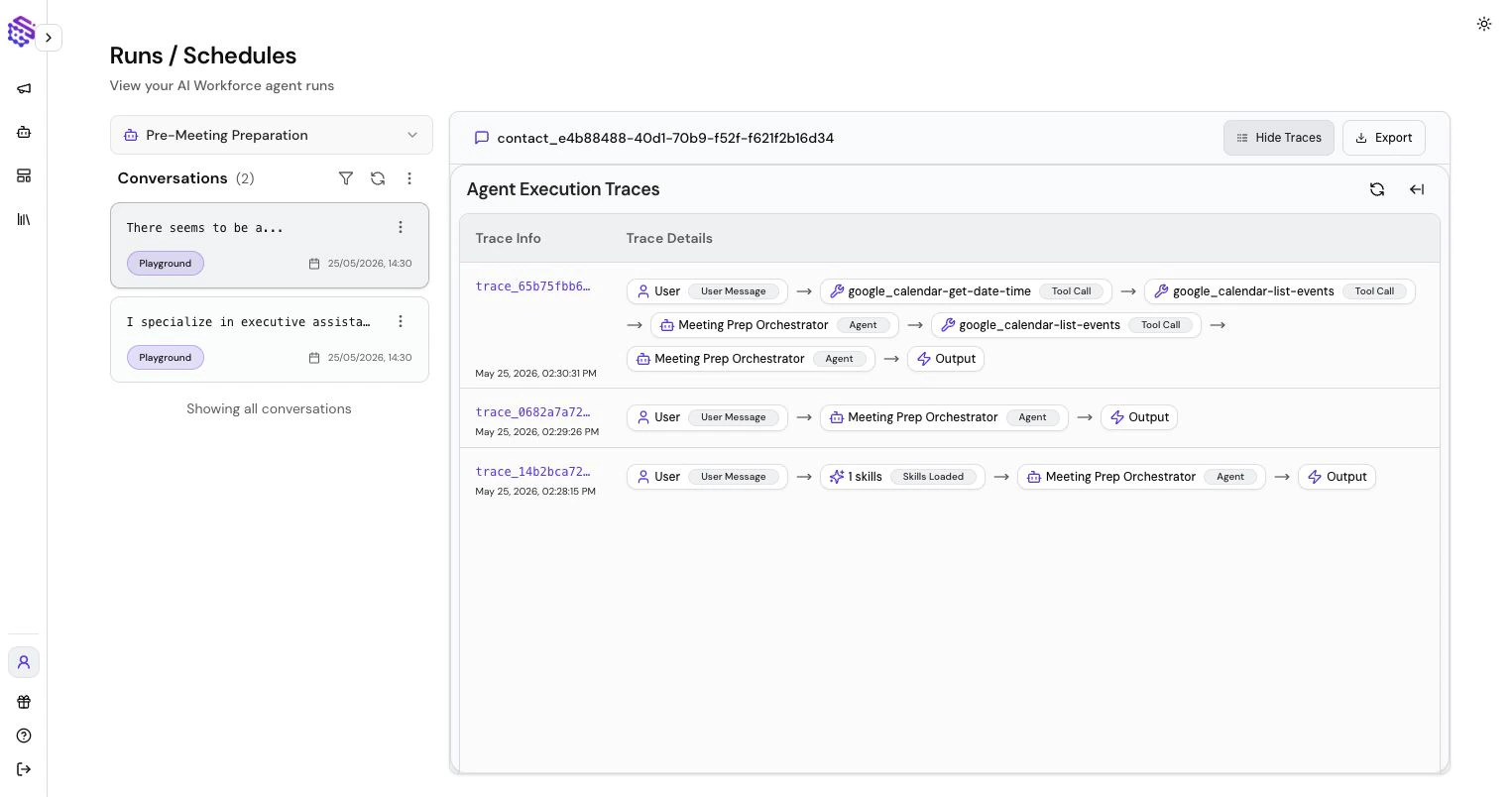
Task: Select the 'There seems to be a...' conversation
Action: tap(270, 246)
